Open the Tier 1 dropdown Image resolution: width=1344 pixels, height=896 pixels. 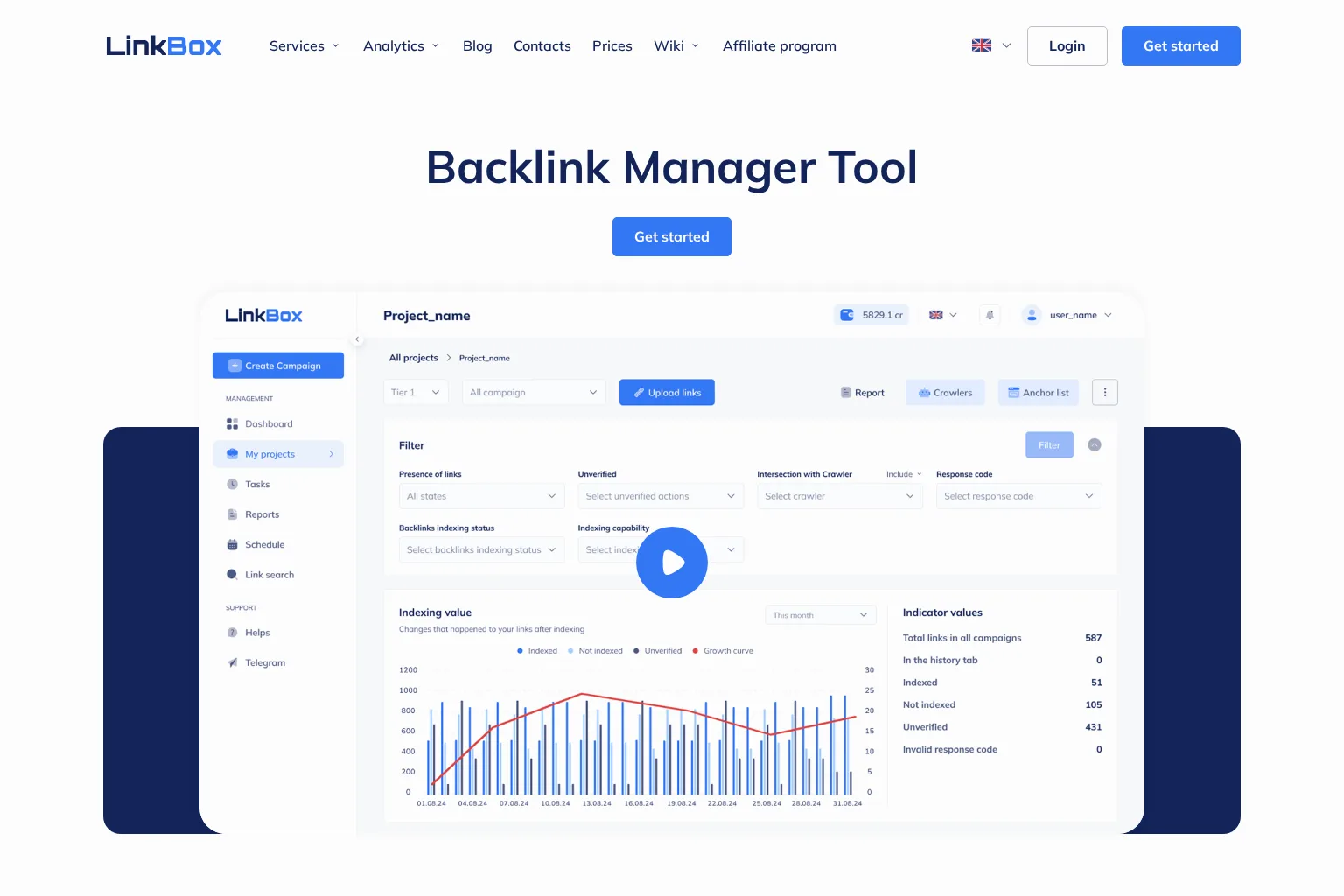[x=416, y=393]
